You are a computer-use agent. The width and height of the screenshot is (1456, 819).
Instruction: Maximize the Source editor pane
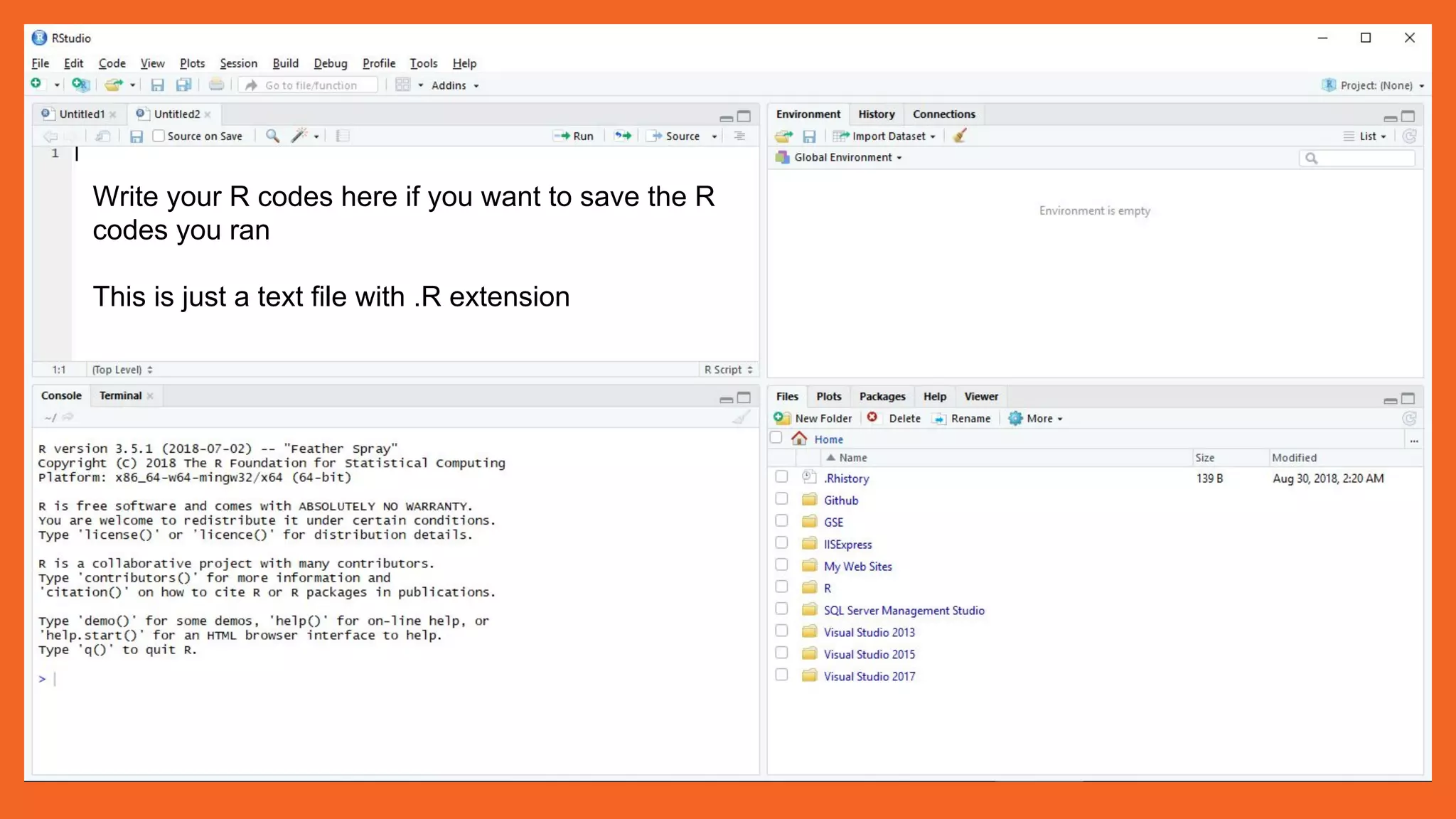click(744, 116)
